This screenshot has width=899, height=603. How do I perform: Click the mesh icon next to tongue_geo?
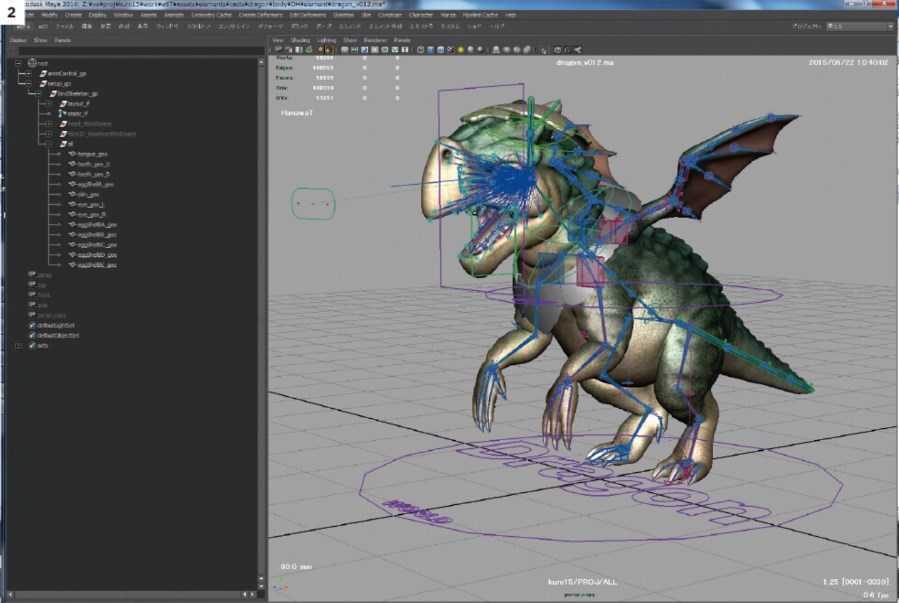[73, 153]
